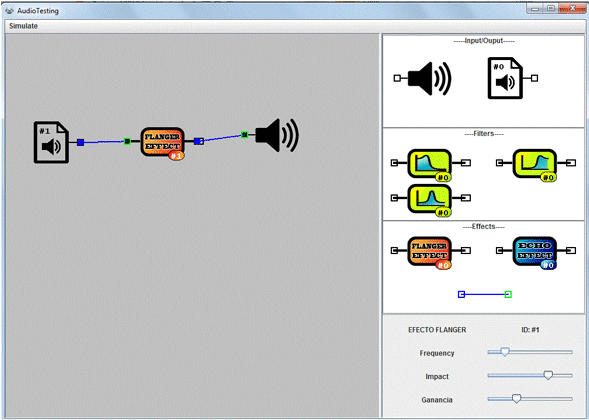Click the audio file #1 node on canvas
Viewport: 589px width, 420px height.
[x=51, y=142]
